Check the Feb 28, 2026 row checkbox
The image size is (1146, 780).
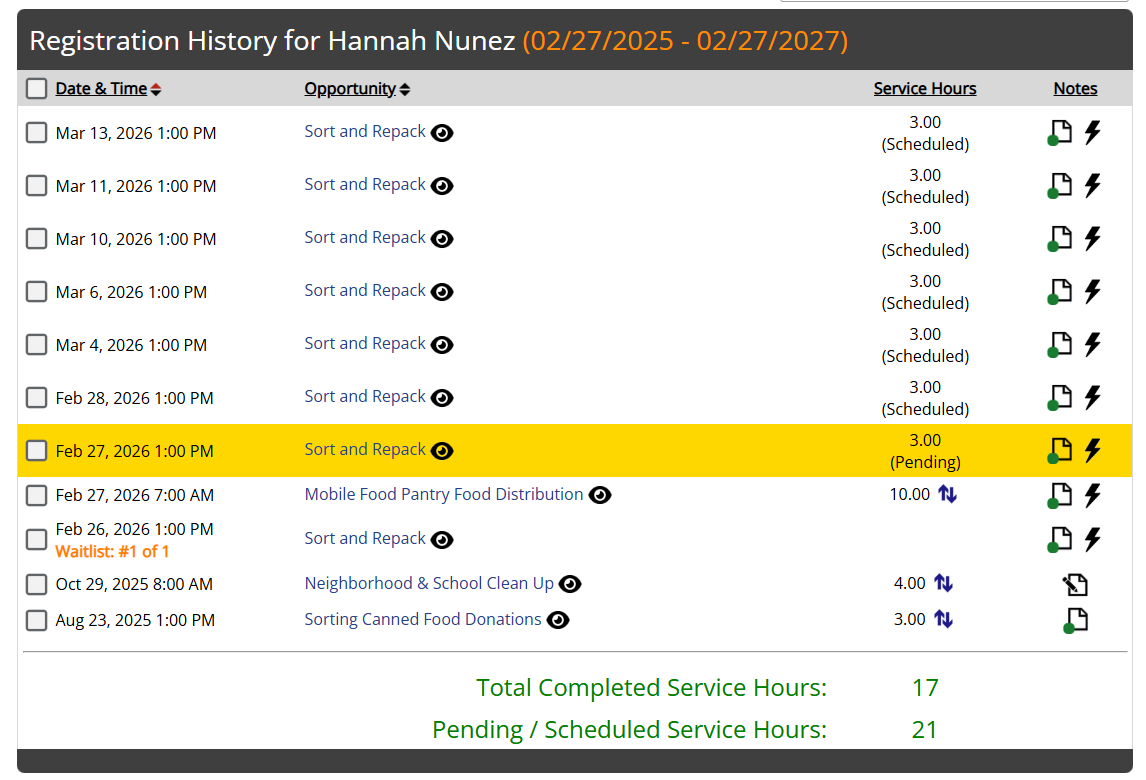37,398
